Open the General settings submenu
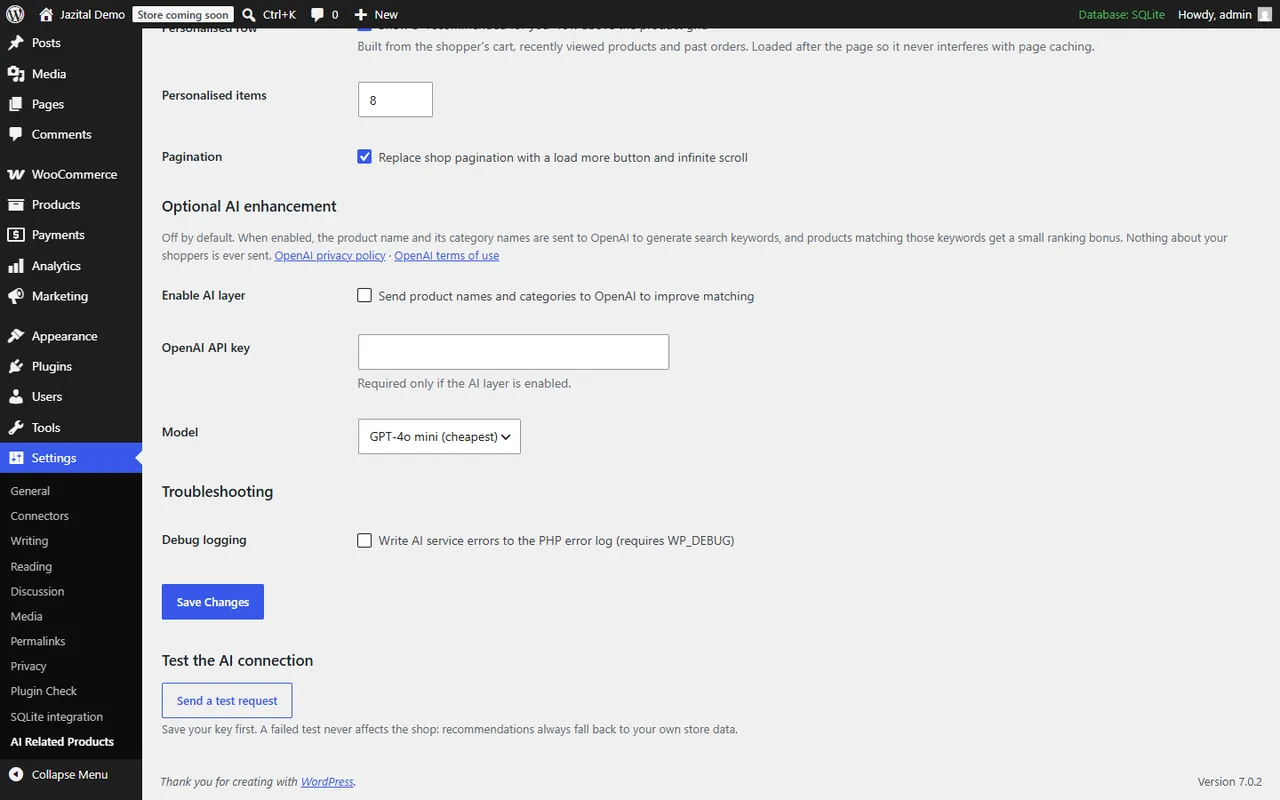 30,491
